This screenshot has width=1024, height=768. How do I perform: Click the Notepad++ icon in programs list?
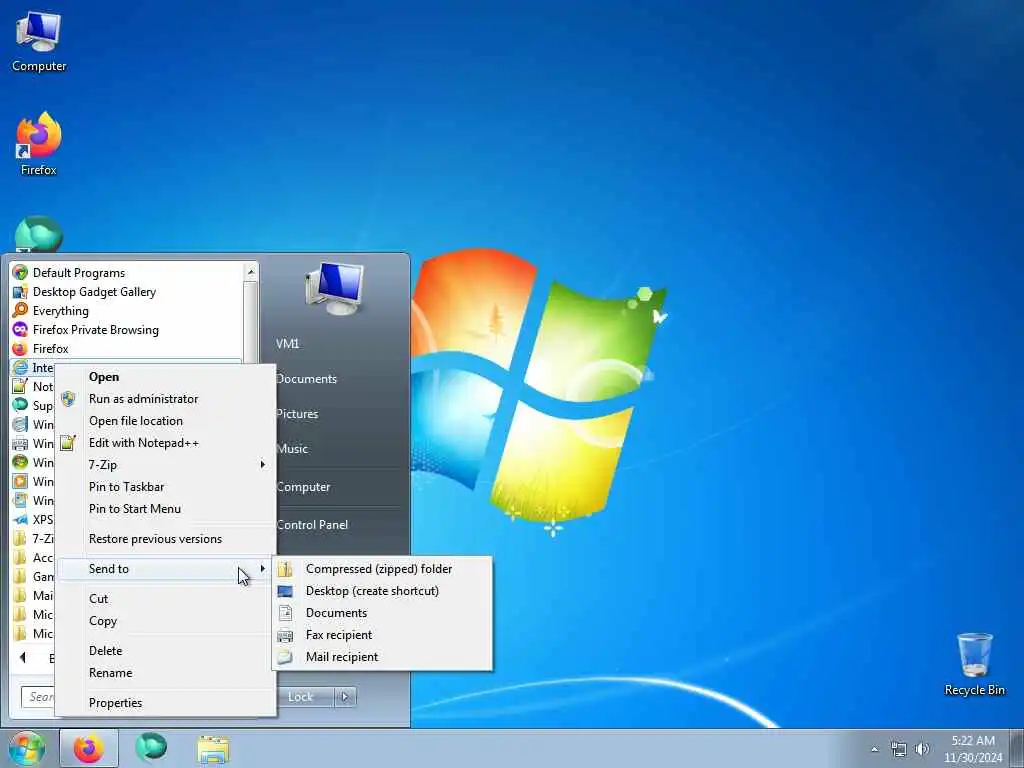click(x=20, y=386)
